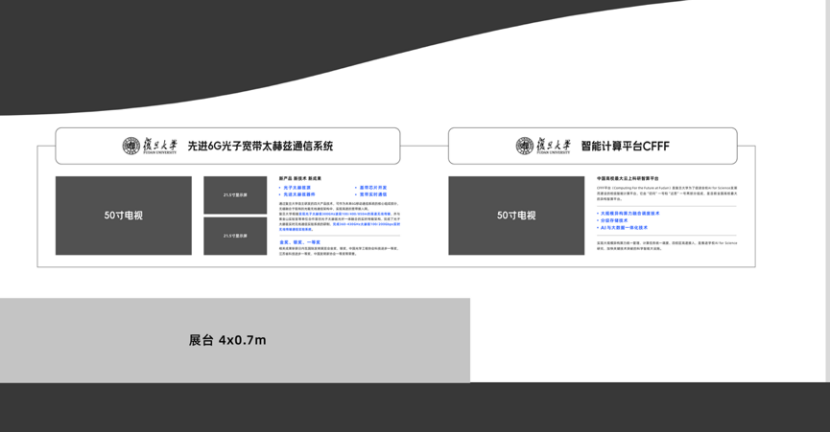Click the bullet '分级存储技术'
The height and width of the screenshot is (432, 830).
pos(612,220)
